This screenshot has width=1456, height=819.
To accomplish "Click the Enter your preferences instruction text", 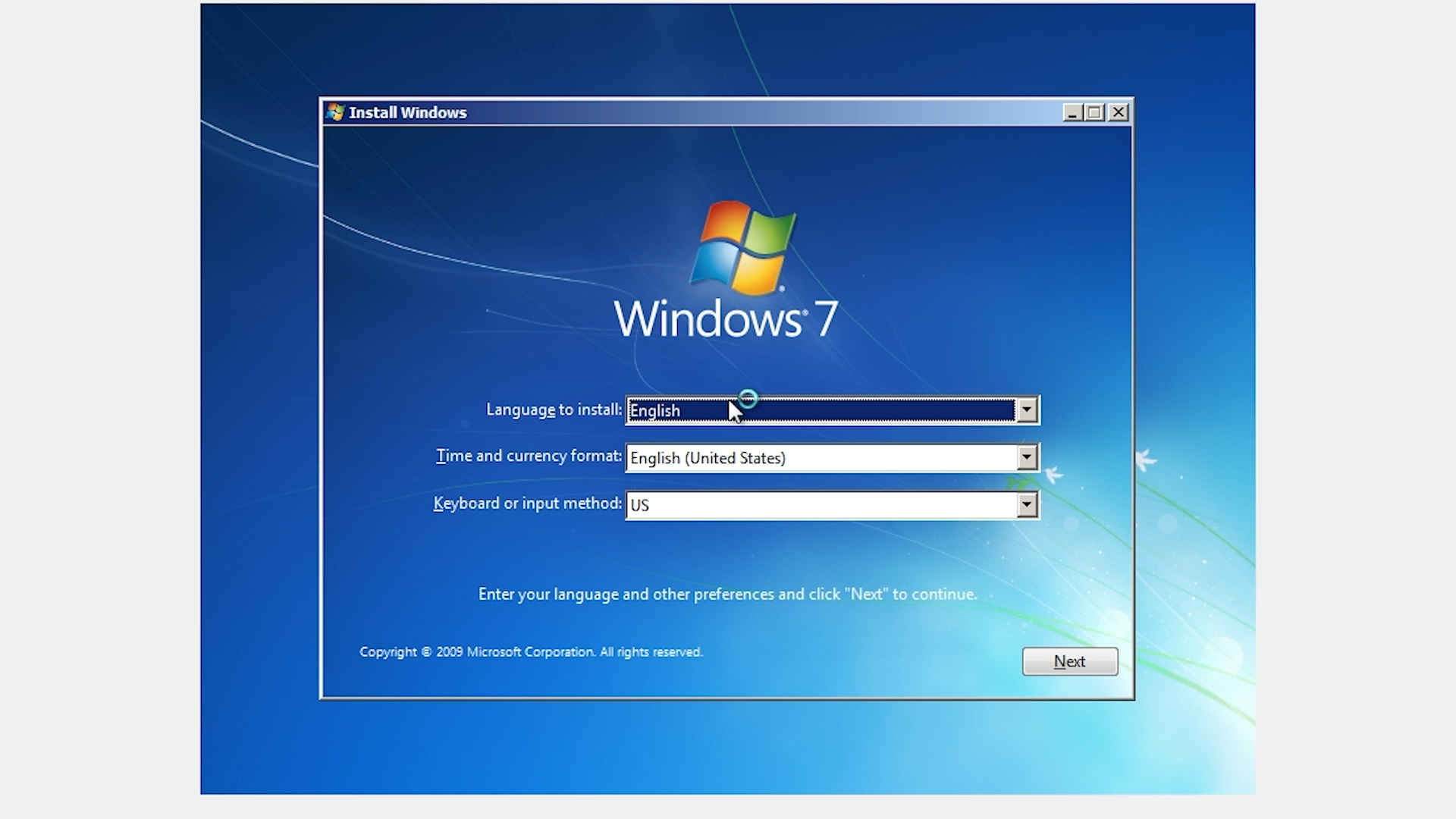I will pos(726,594).
